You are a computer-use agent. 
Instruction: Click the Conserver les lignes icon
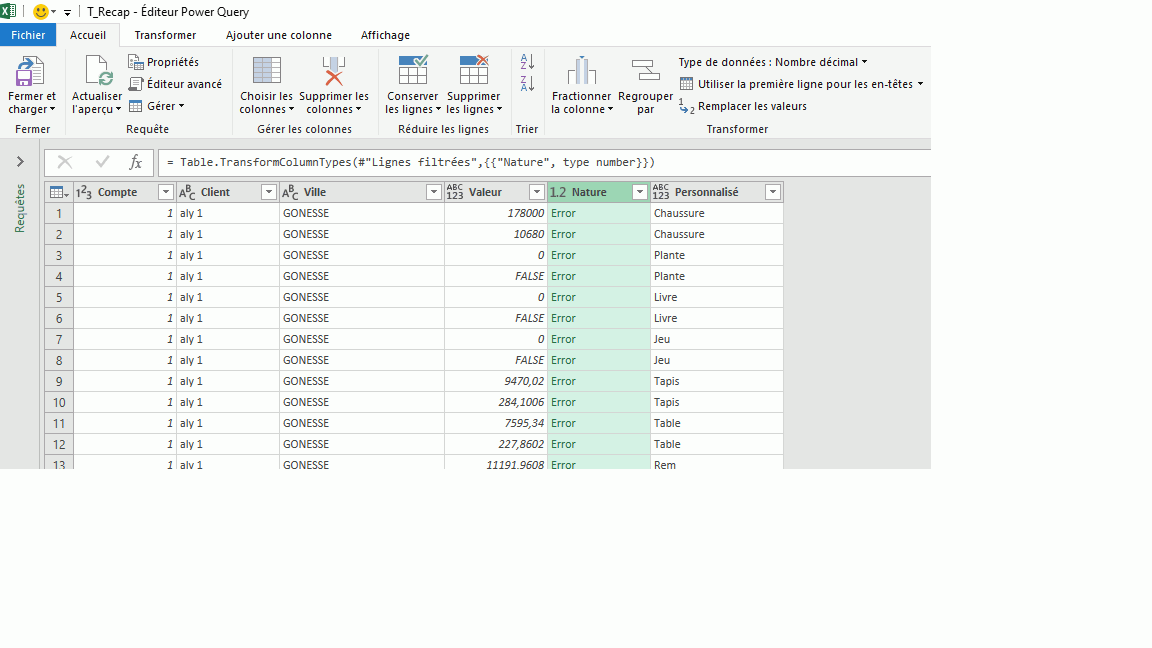click(413, 71)
